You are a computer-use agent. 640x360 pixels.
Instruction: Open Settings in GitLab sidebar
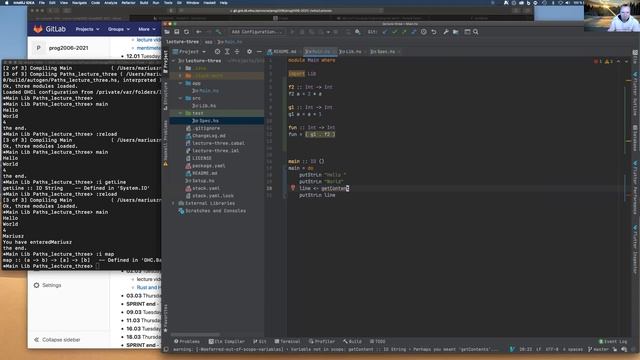pos(48,285)
